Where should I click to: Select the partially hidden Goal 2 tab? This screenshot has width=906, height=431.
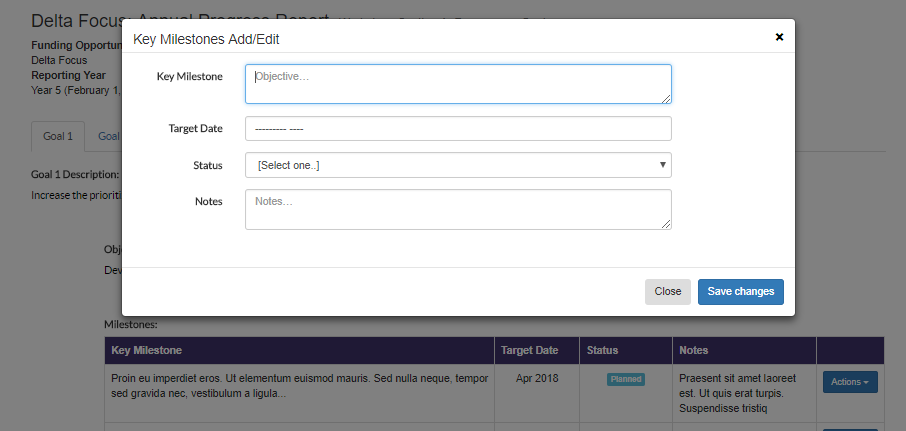(108, 136)
